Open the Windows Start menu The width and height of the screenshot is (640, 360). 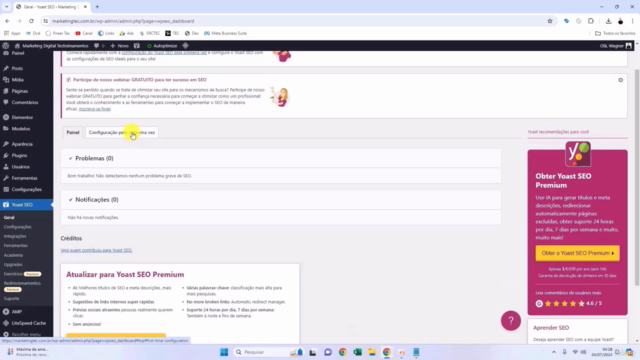click(x=224, y=352)
